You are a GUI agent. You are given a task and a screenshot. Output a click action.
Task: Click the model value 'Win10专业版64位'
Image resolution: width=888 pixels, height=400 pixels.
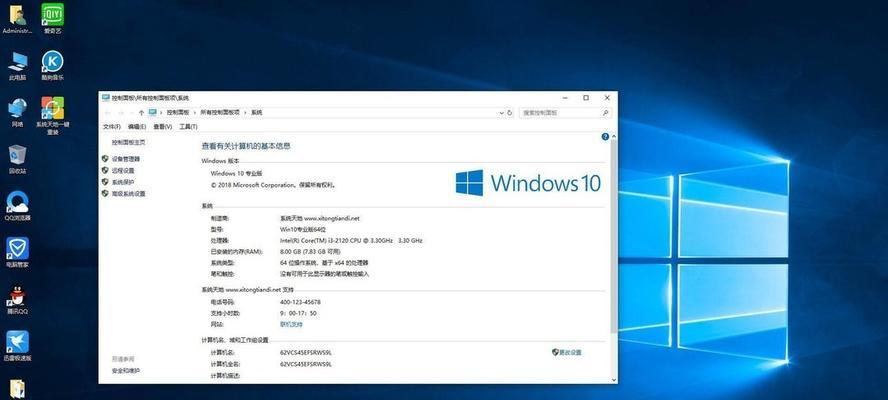303,229
